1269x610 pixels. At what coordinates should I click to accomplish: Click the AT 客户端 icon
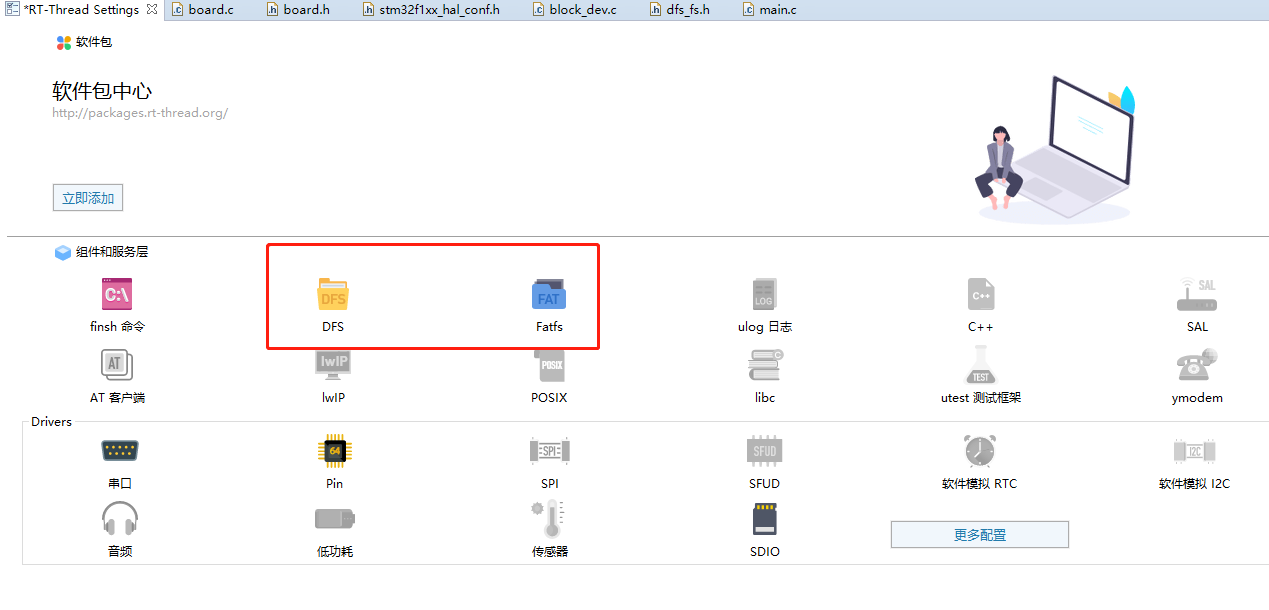(x=117, y=370)
